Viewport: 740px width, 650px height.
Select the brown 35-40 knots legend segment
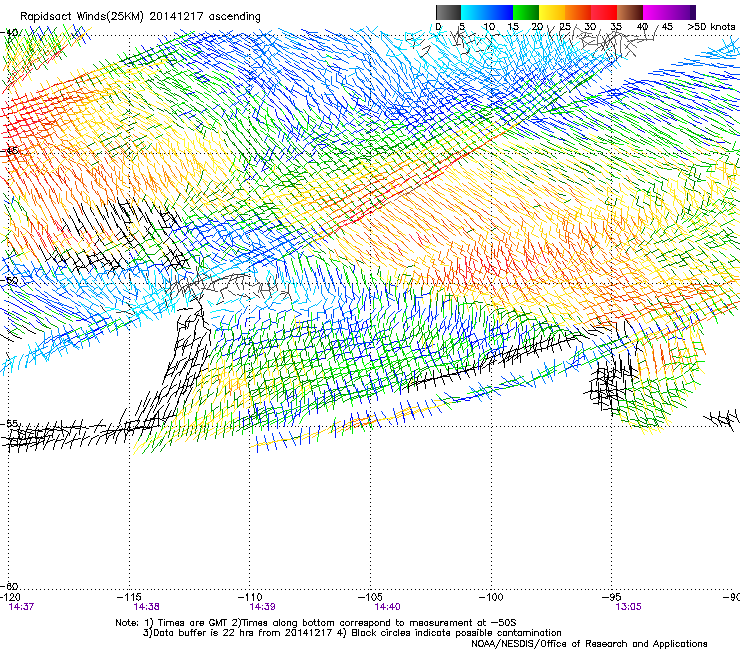coord(630,12)
